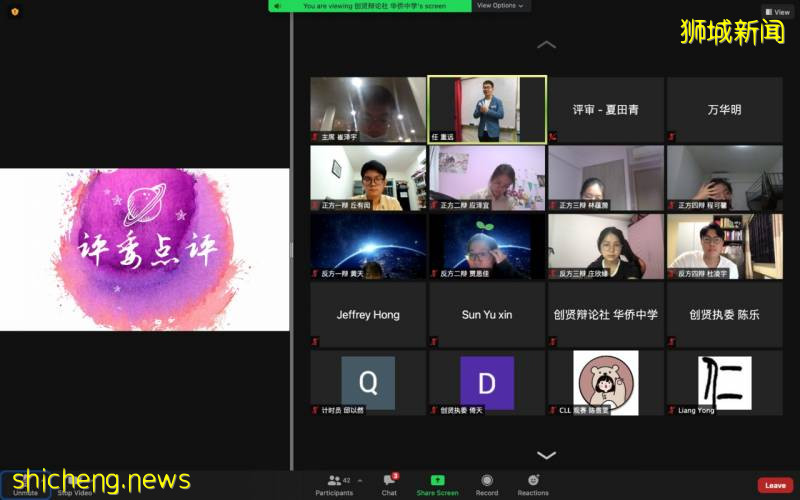Click muted mic icon on 创贤执委 陈乐 tile
This screenshot has height=500, width=800.
[671, 341]
